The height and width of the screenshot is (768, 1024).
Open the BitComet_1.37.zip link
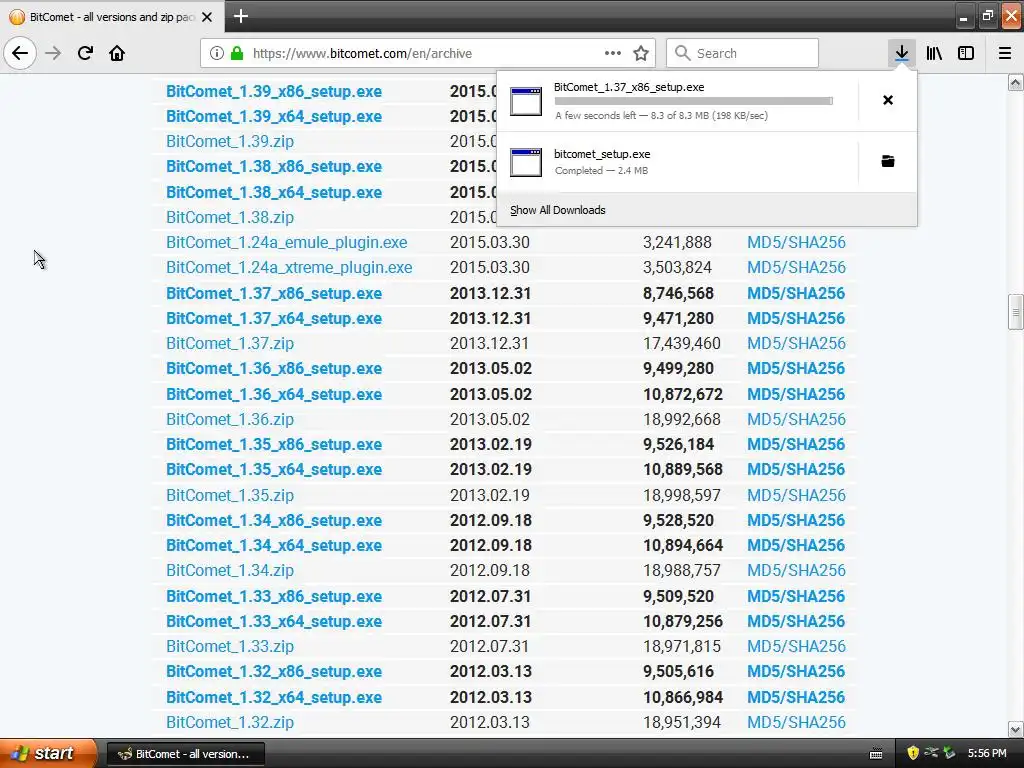230,343
